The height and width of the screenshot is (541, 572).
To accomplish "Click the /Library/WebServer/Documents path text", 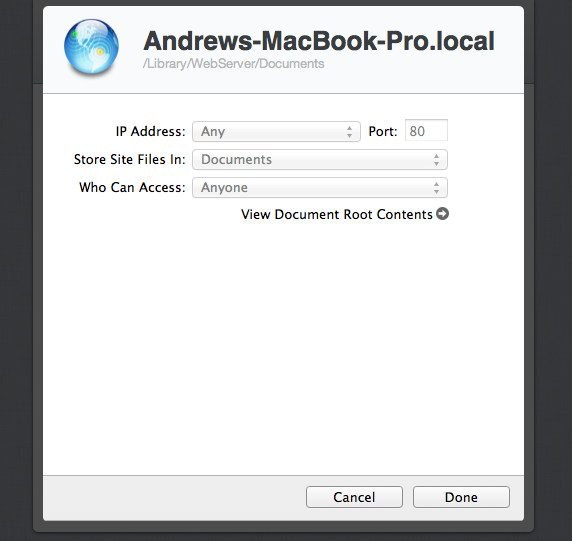I will click(x=233, y=64).
